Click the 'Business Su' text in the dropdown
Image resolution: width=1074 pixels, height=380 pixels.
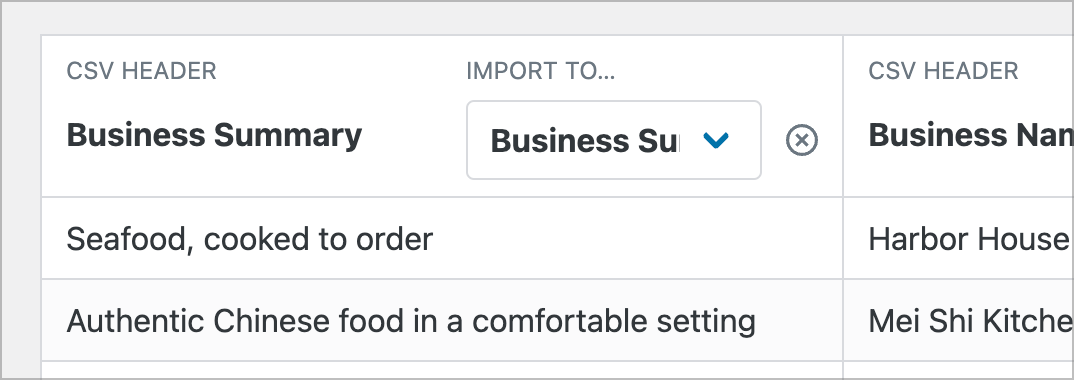click(584, 140)
